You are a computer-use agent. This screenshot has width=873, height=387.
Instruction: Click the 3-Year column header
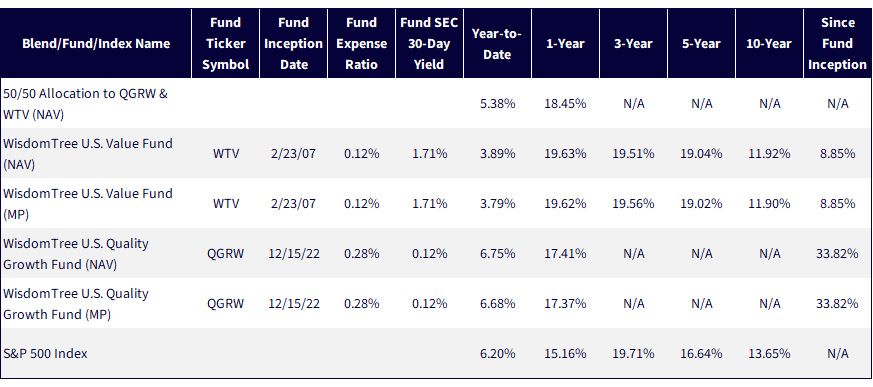click(633, 43)
